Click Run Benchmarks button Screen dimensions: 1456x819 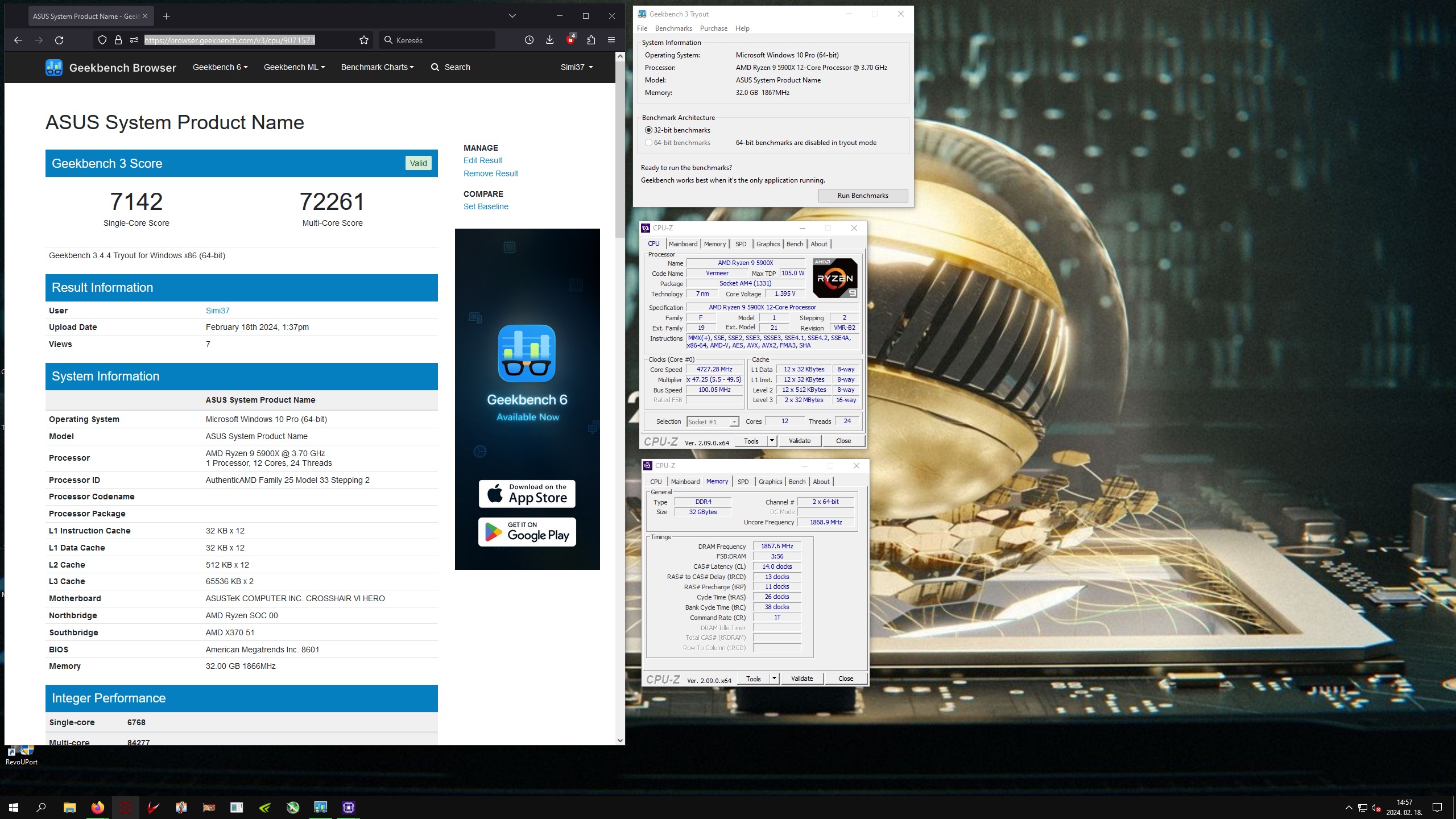pos(863,196)
